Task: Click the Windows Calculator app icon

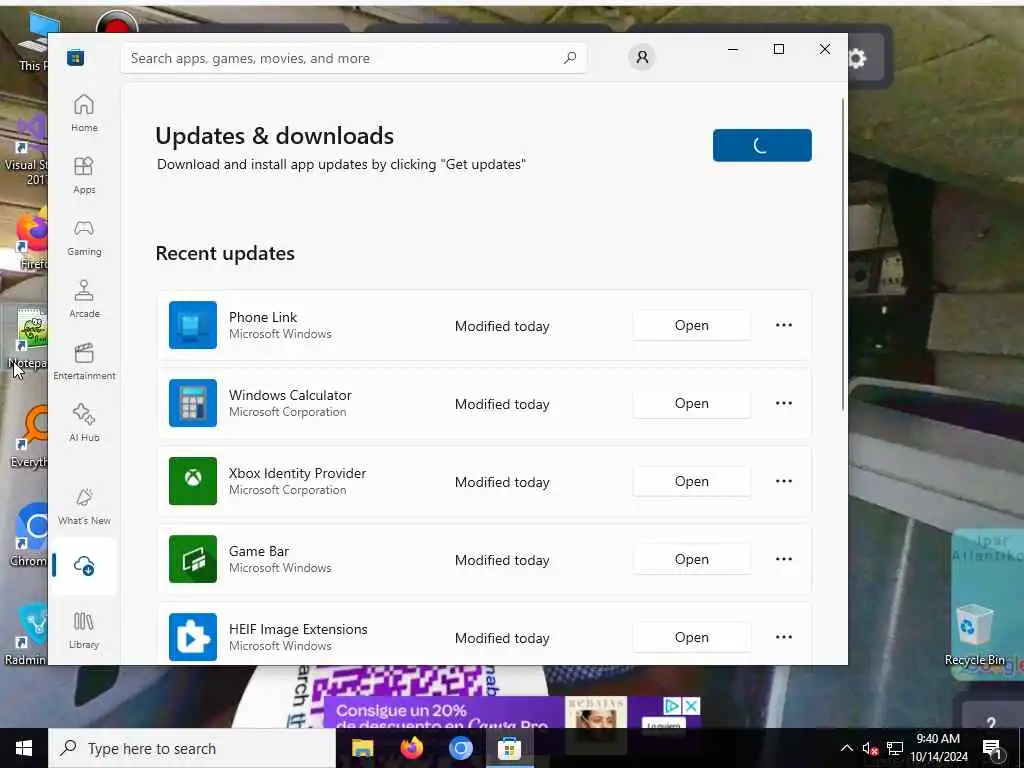Action: [x=193, y=403]
